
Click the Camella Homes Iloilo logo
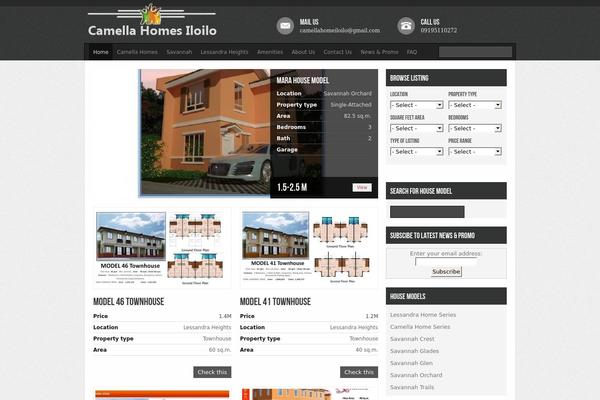tap(152, 21)
